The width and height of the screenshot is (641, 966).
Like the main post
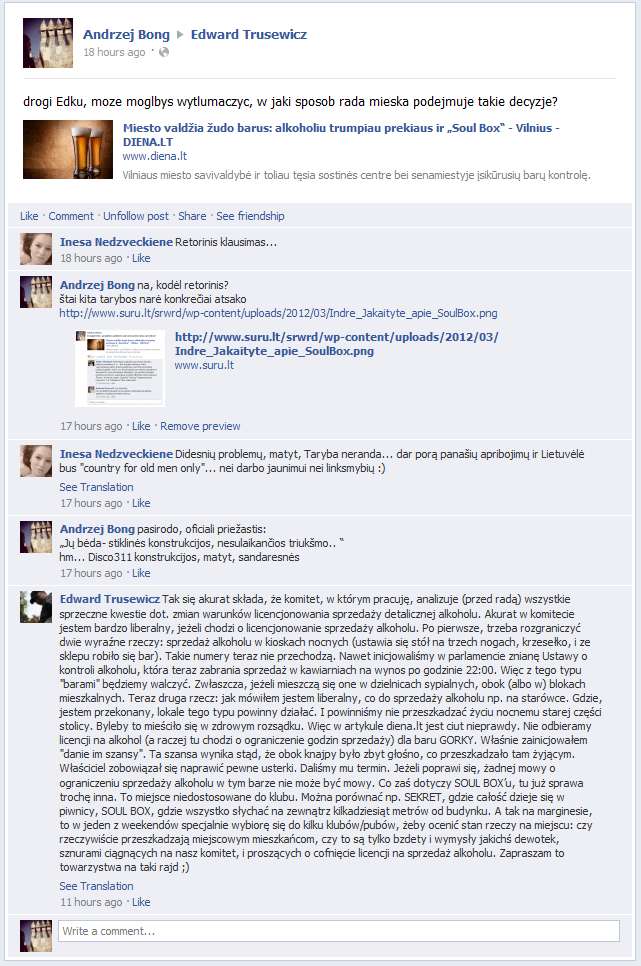(29, 216)
